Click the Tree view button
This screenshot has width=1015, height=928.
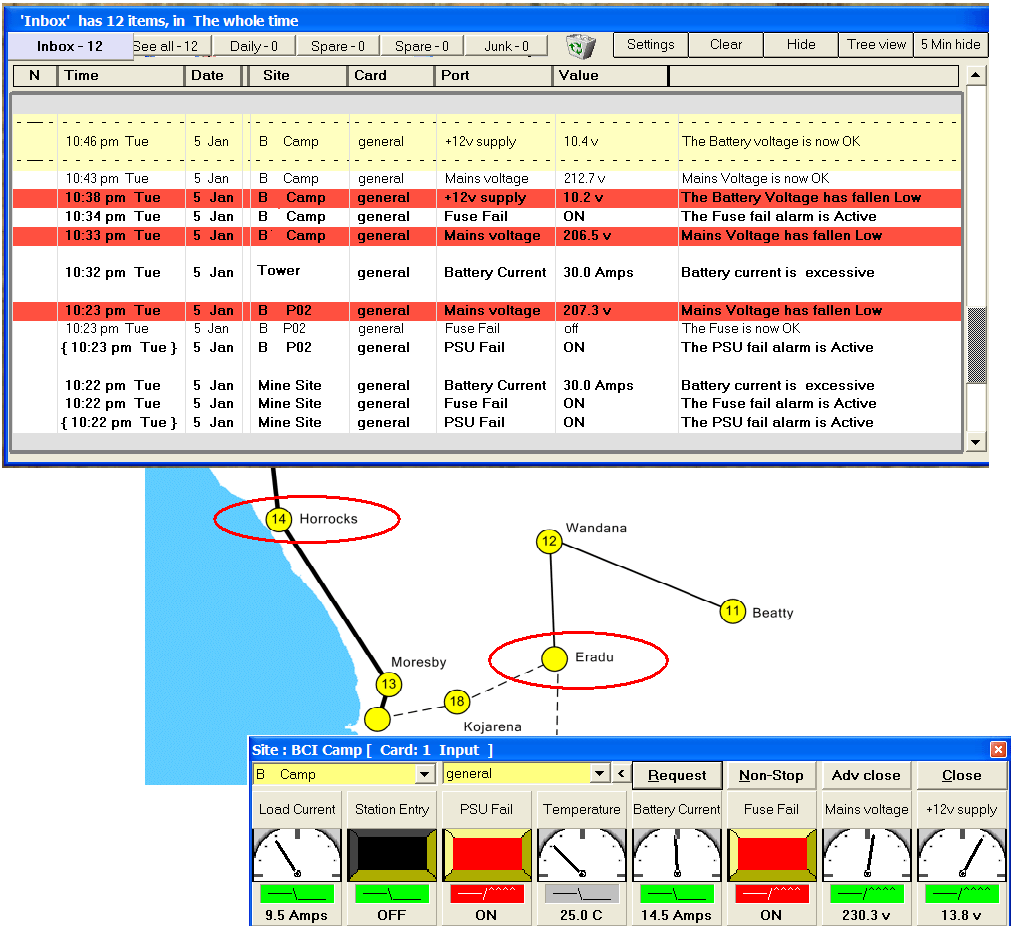tap(876, 45)
